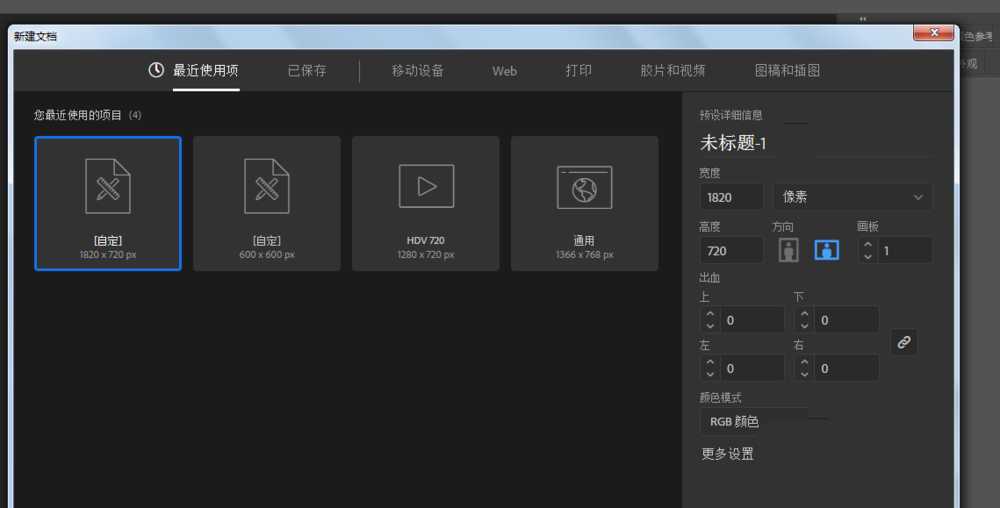Open the 移动设备 tab
Image resolution: width=1000 pixels, height=508 pixels.
click(418, 71)
